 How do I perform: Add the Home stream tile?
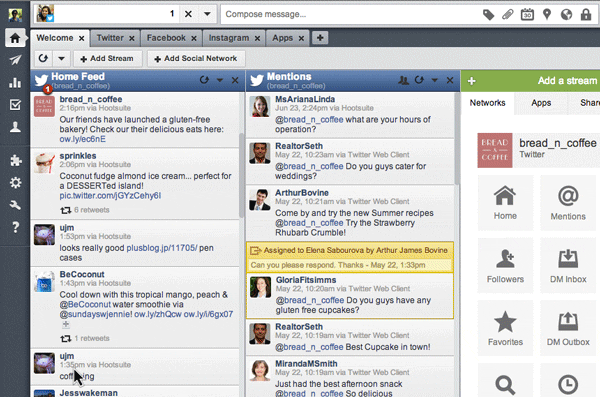pos(505,203)
